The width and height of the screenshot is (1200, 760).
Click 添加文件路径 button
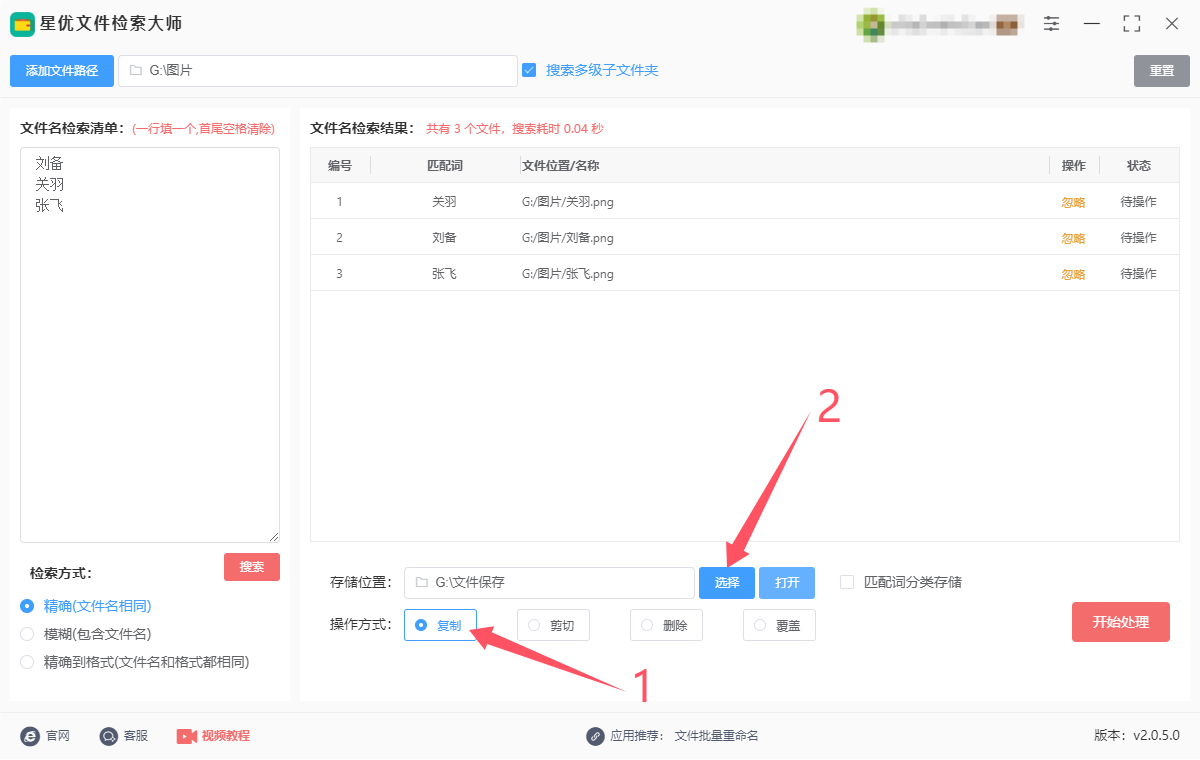[62, 71]
